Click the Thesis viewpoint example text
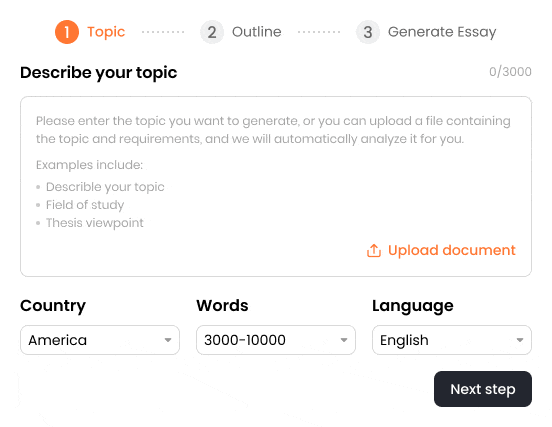552x427 pixels. 95,223
